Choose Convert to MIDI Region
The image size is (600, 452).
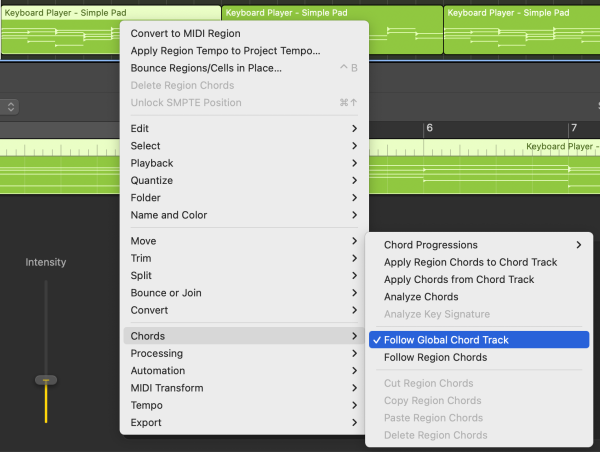click(244, 33)
